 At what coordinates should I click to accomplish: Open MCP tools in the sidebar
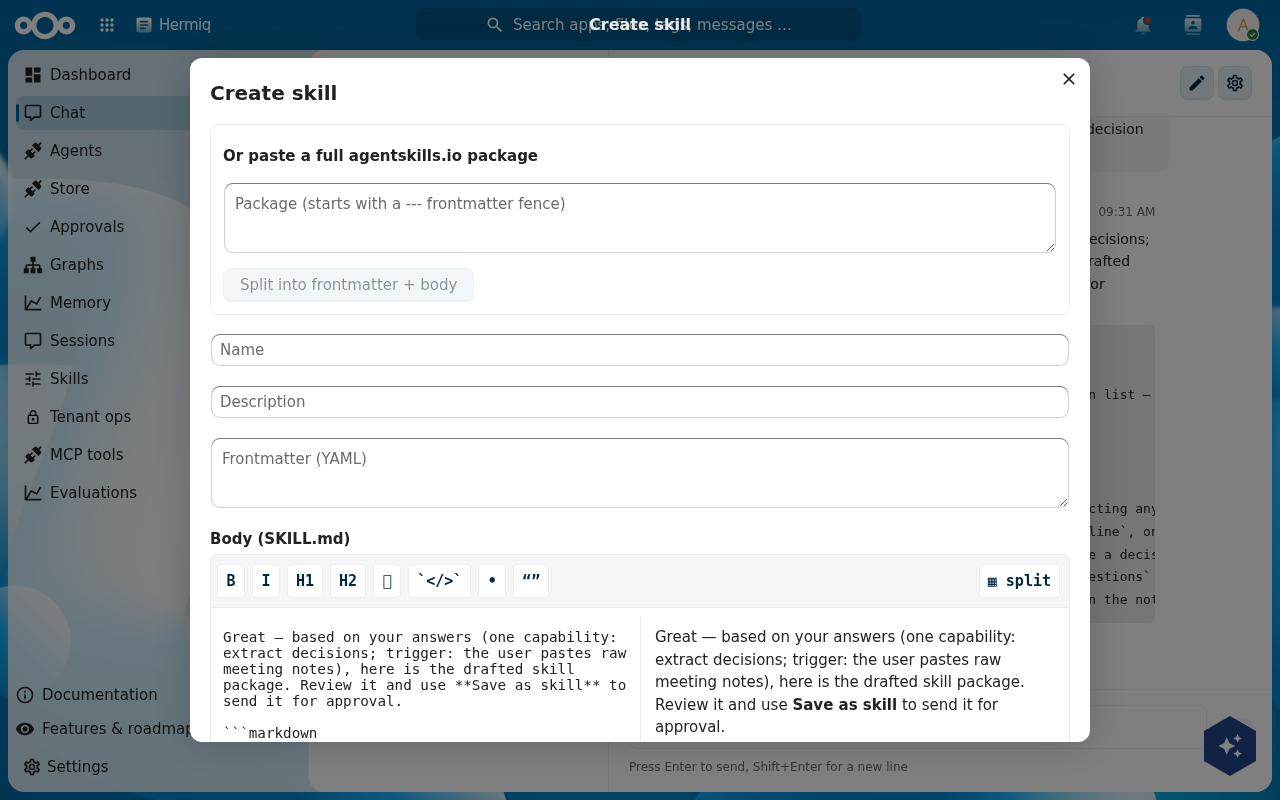point(87,455)
